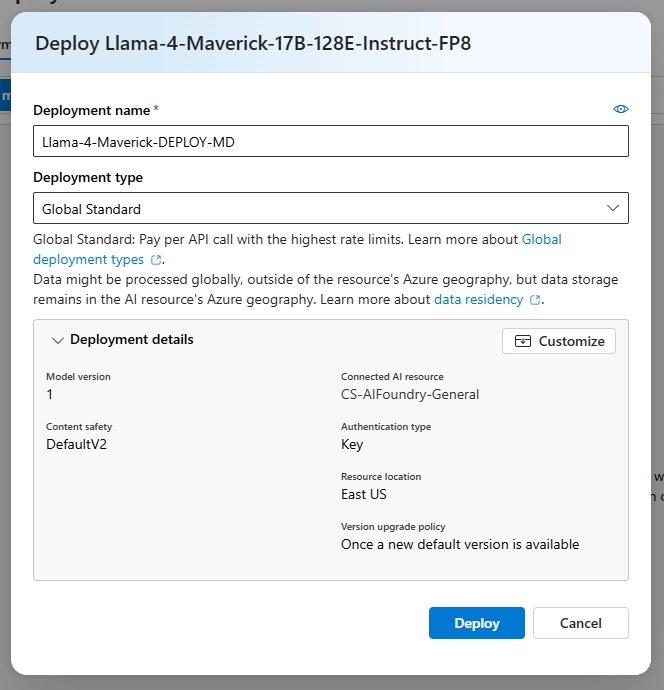This screenshot has width=664, height=690.
Task: Click the DefaultV2 content safety value
Action: [77, 444]
